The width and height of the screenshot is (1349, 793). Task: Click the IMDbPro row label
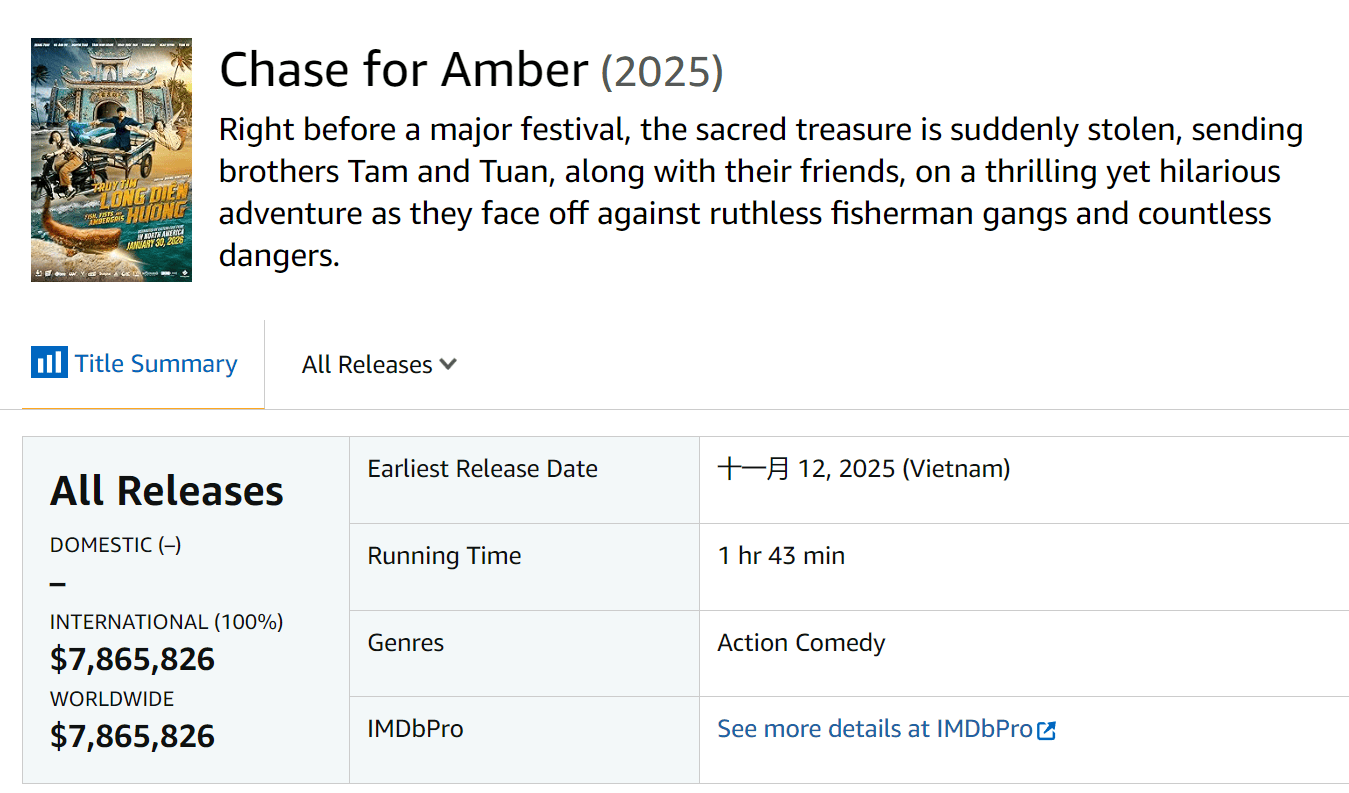pos(415,729)
